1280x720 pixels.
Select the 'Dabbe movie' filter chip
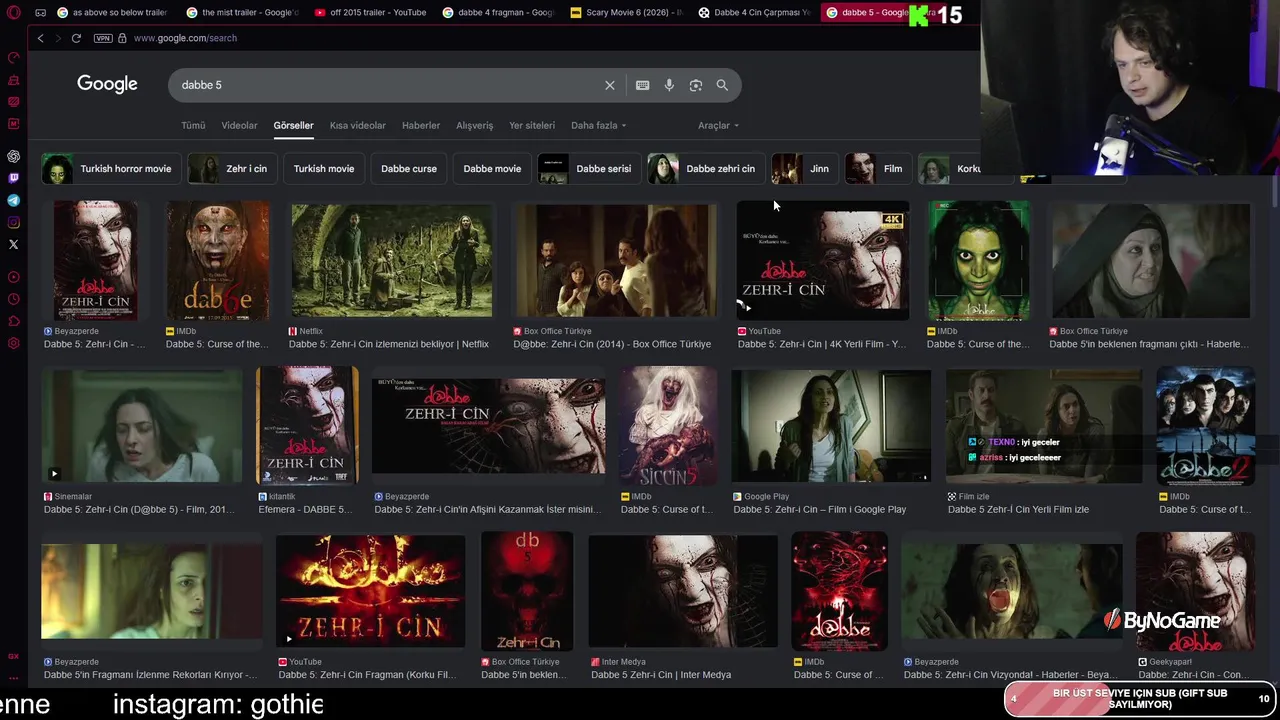point(492,169)
